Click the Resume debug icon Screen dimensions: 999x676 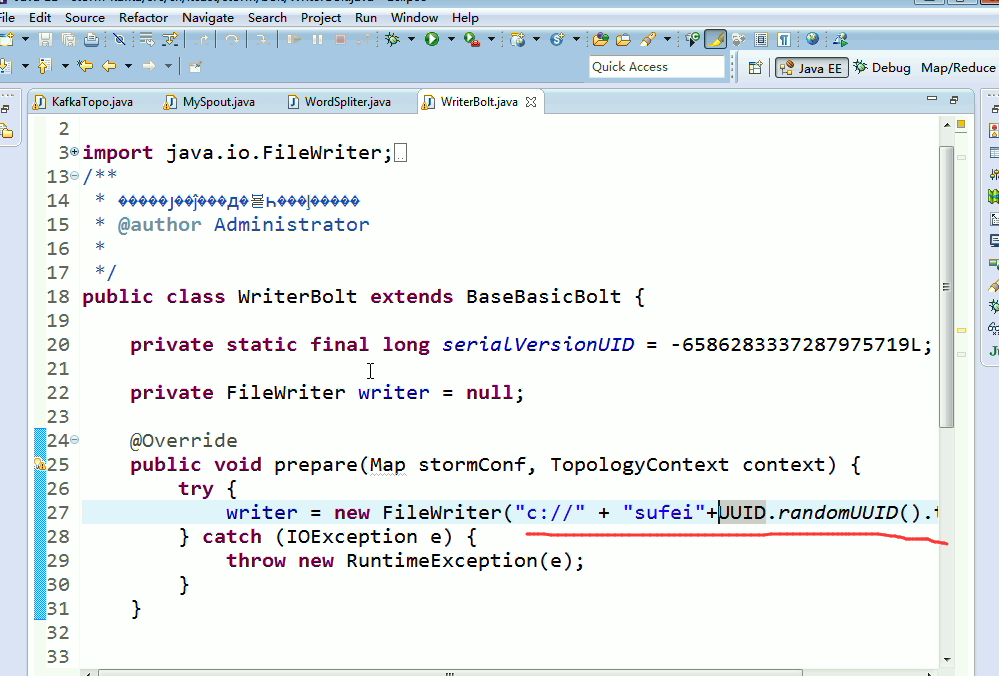(x=294, y=40)
